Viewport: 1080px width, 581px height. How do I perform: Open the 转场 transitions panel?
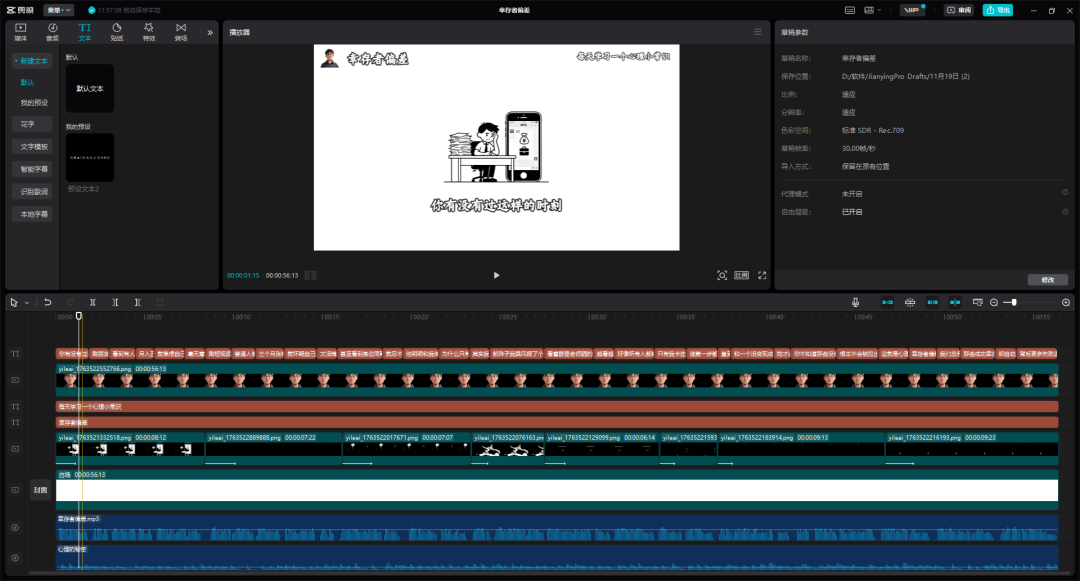(x=180, y=32)
